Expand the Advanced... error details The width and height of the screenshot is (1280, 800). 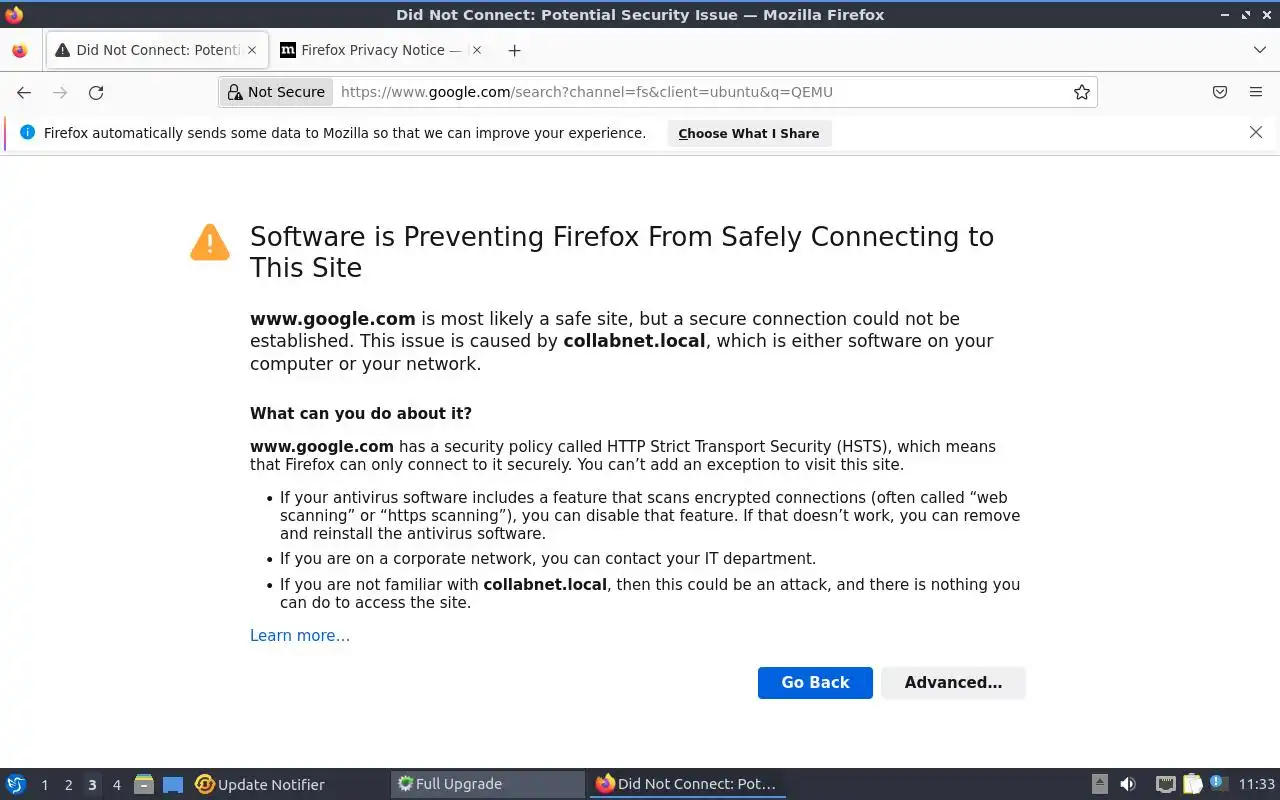point(953,682)
